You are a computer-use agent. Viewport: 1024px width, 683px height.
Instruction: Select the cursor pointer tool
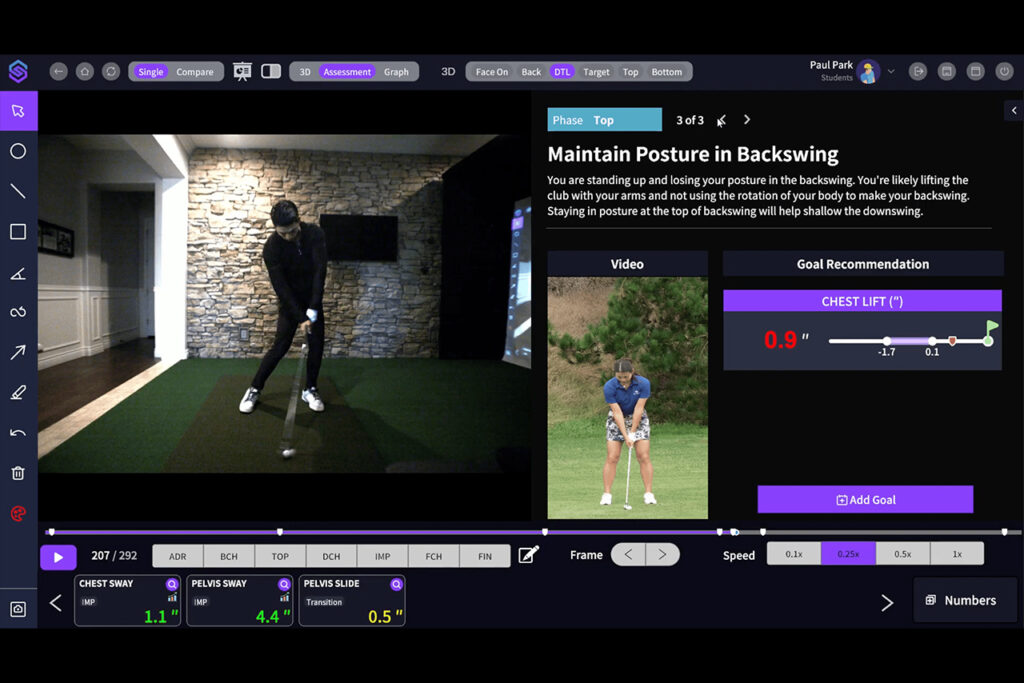click(x=18, y=110)
